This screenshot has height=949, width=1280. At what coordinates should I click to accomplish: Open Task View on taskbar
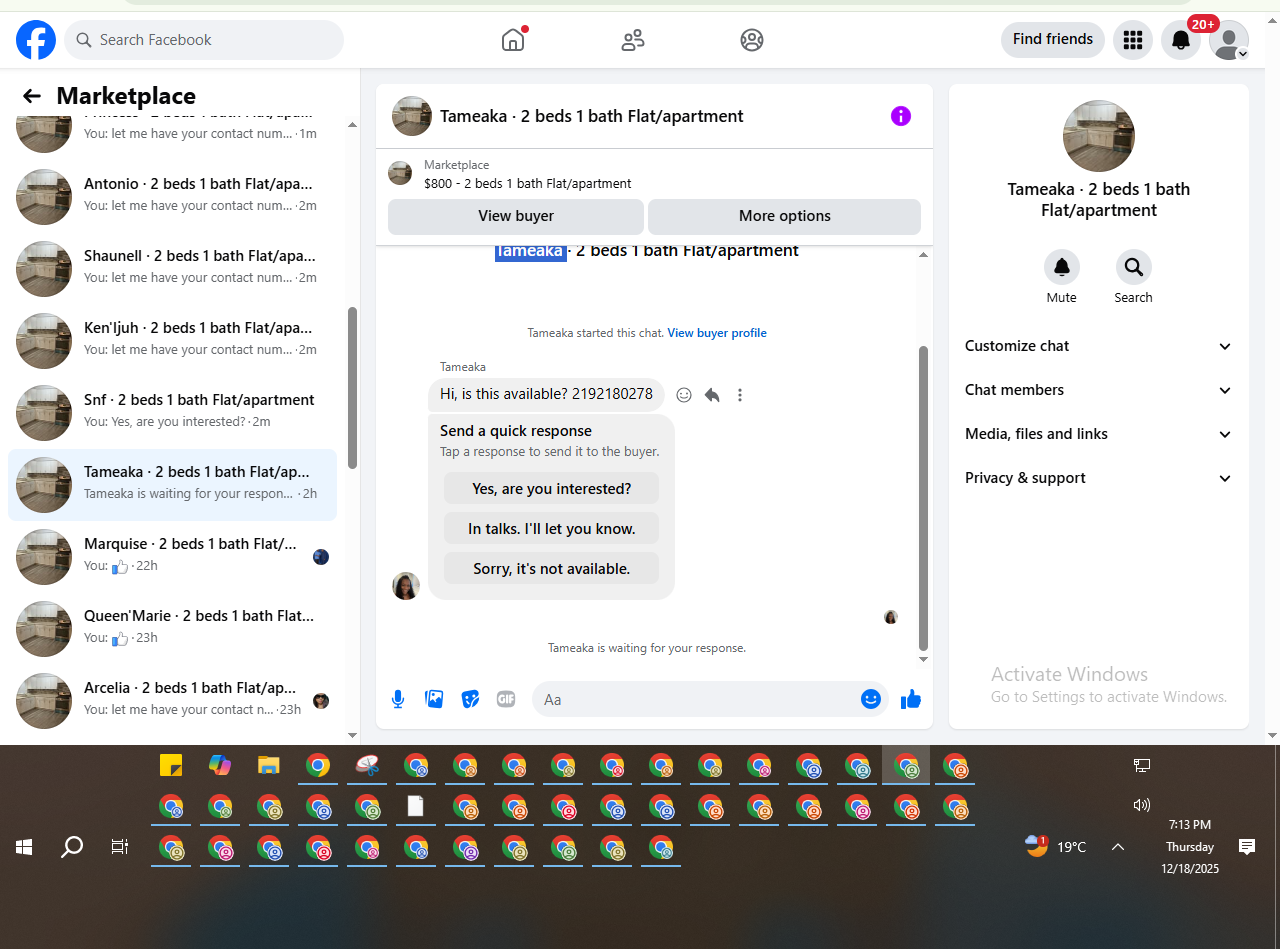click(x=120, y=847)
